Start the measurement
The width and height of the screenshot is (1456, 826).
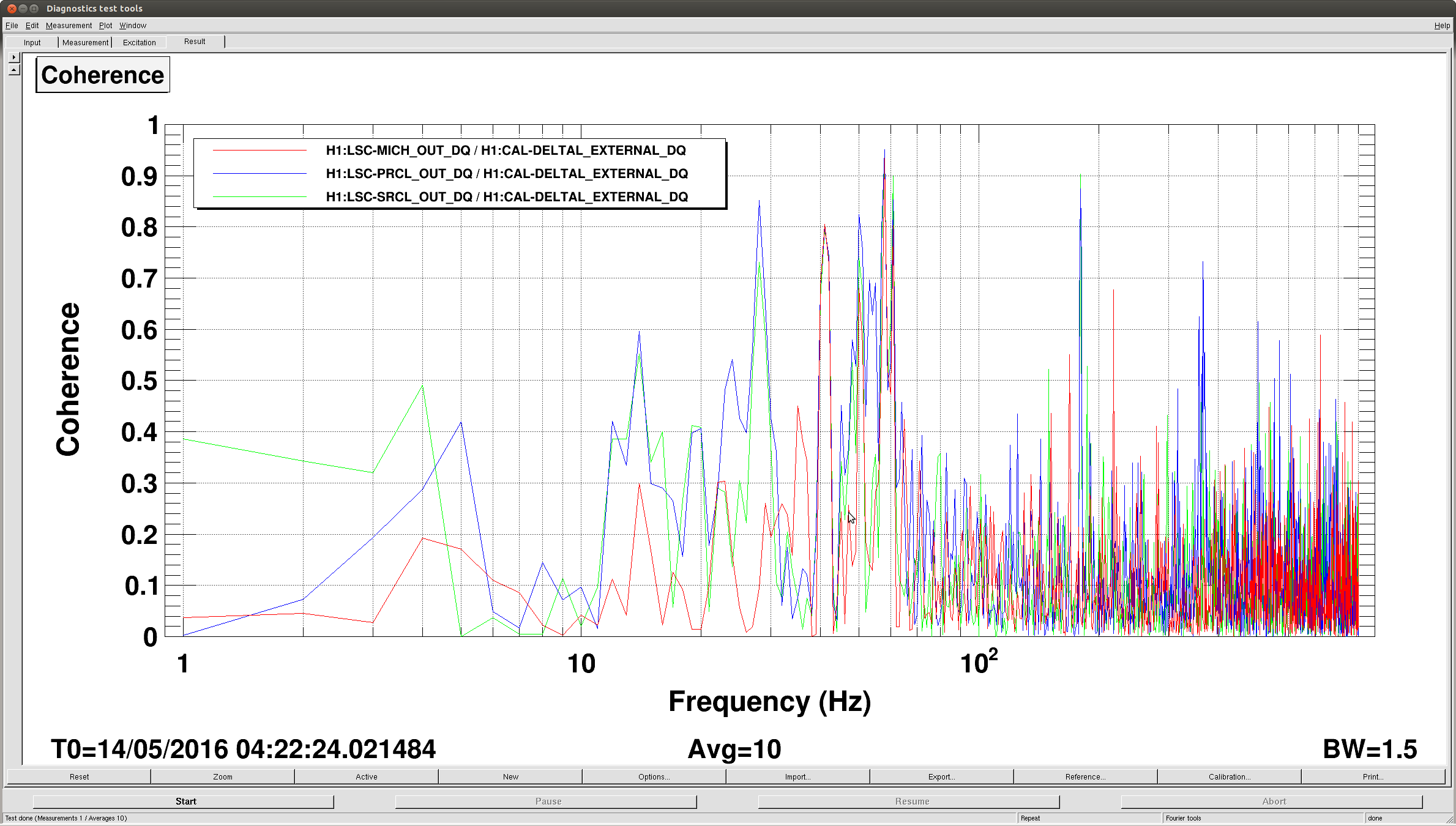click(184, 802)
